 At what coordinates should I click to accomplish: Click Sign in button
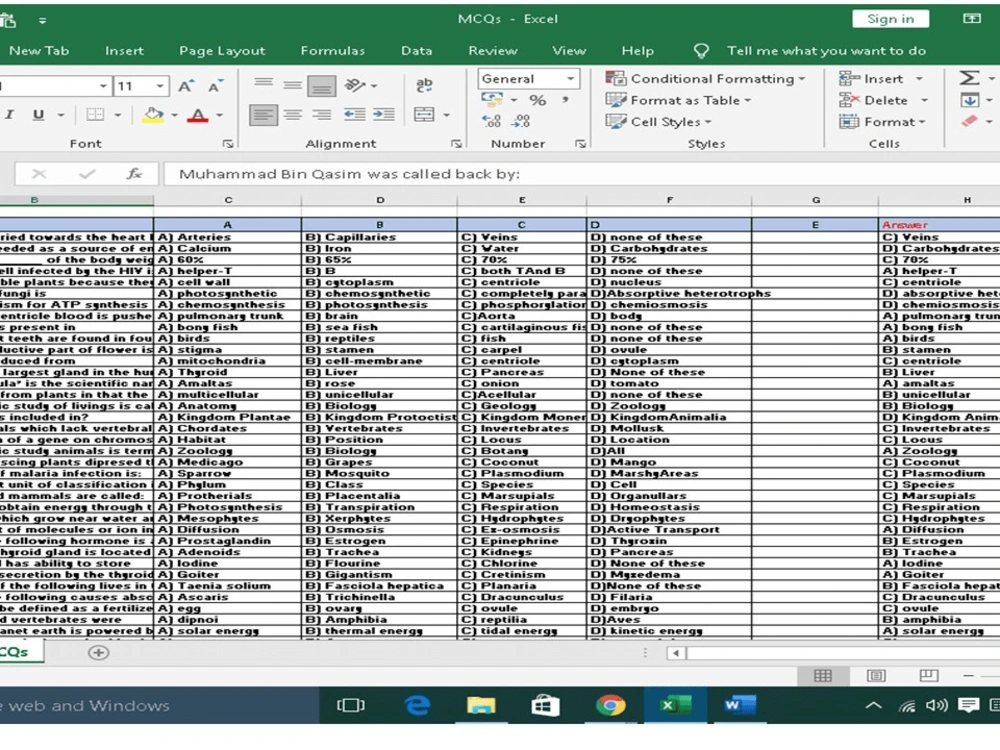point(890,19)
